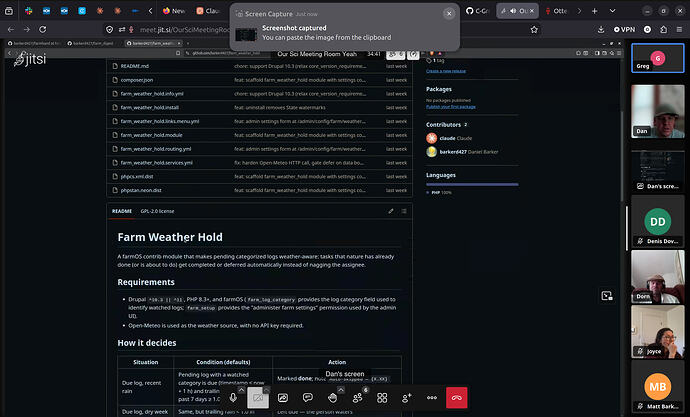Click the Jitsi logo

(30, 59)
